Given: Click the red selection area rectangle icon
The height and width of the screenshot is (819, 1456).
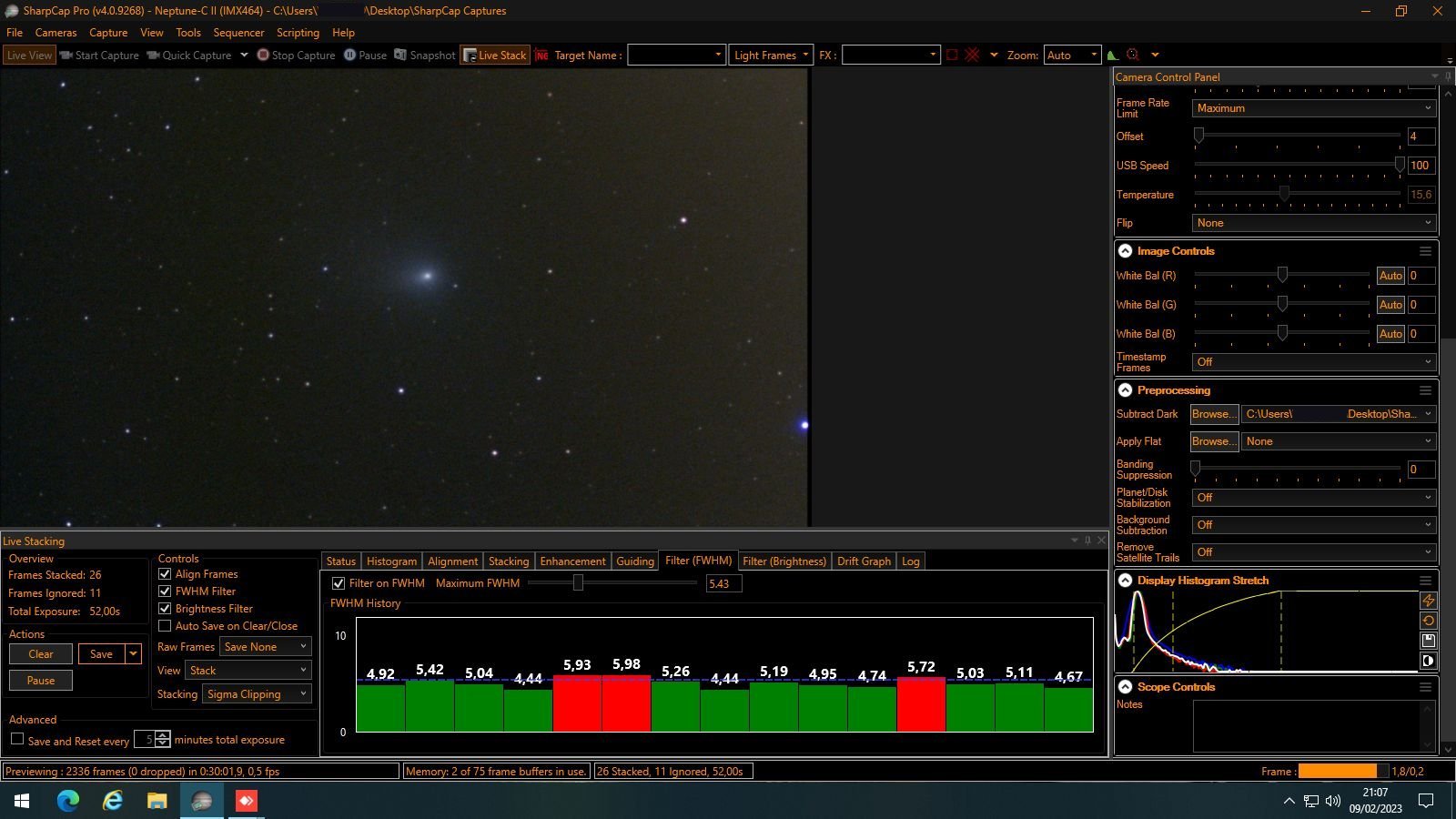Looking at the screenshot, I should tap(952, 56).
